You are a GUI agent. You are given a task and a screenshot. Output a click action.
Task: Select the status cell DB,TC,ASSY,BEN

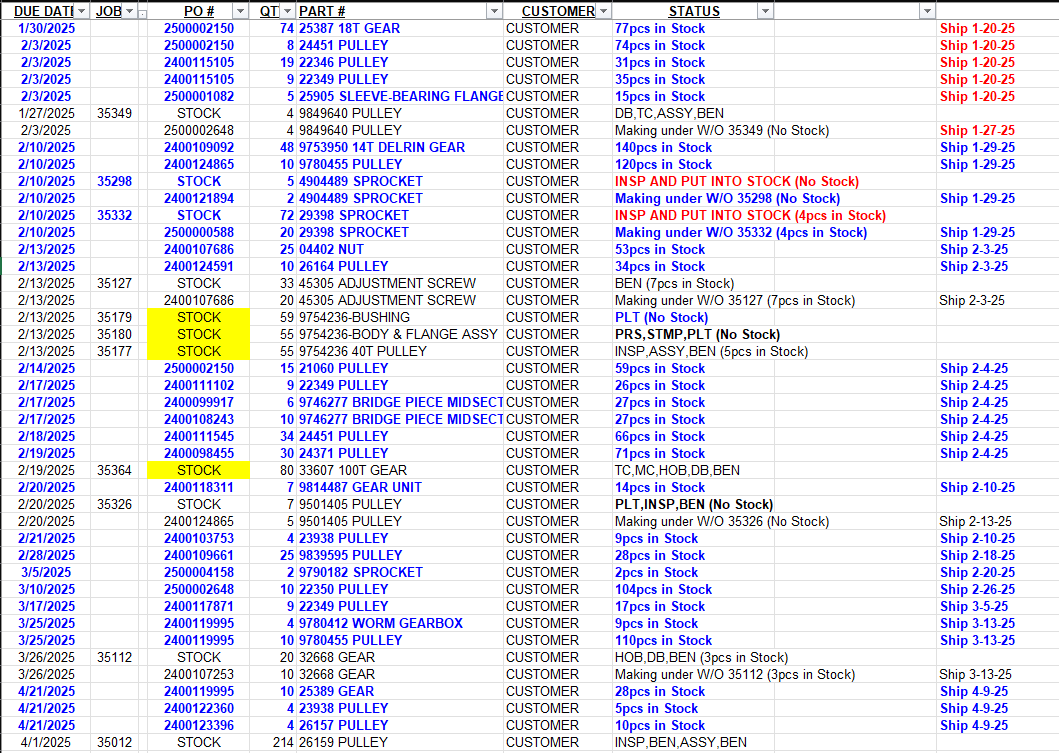tap(692, 113)
